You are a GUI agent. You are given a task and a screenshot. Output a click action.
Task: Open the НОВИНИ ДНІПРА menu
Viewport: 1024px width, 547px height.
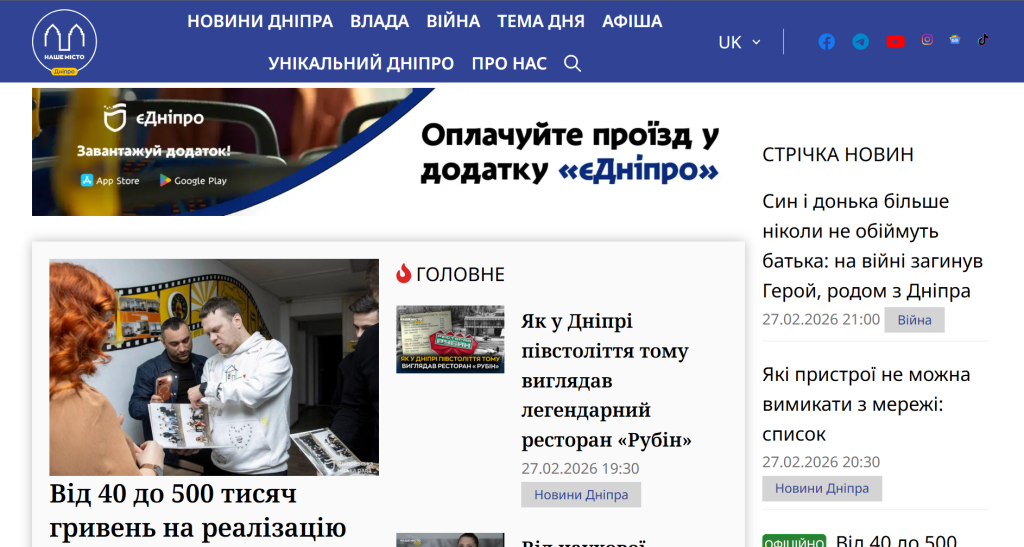pos(260,22)
